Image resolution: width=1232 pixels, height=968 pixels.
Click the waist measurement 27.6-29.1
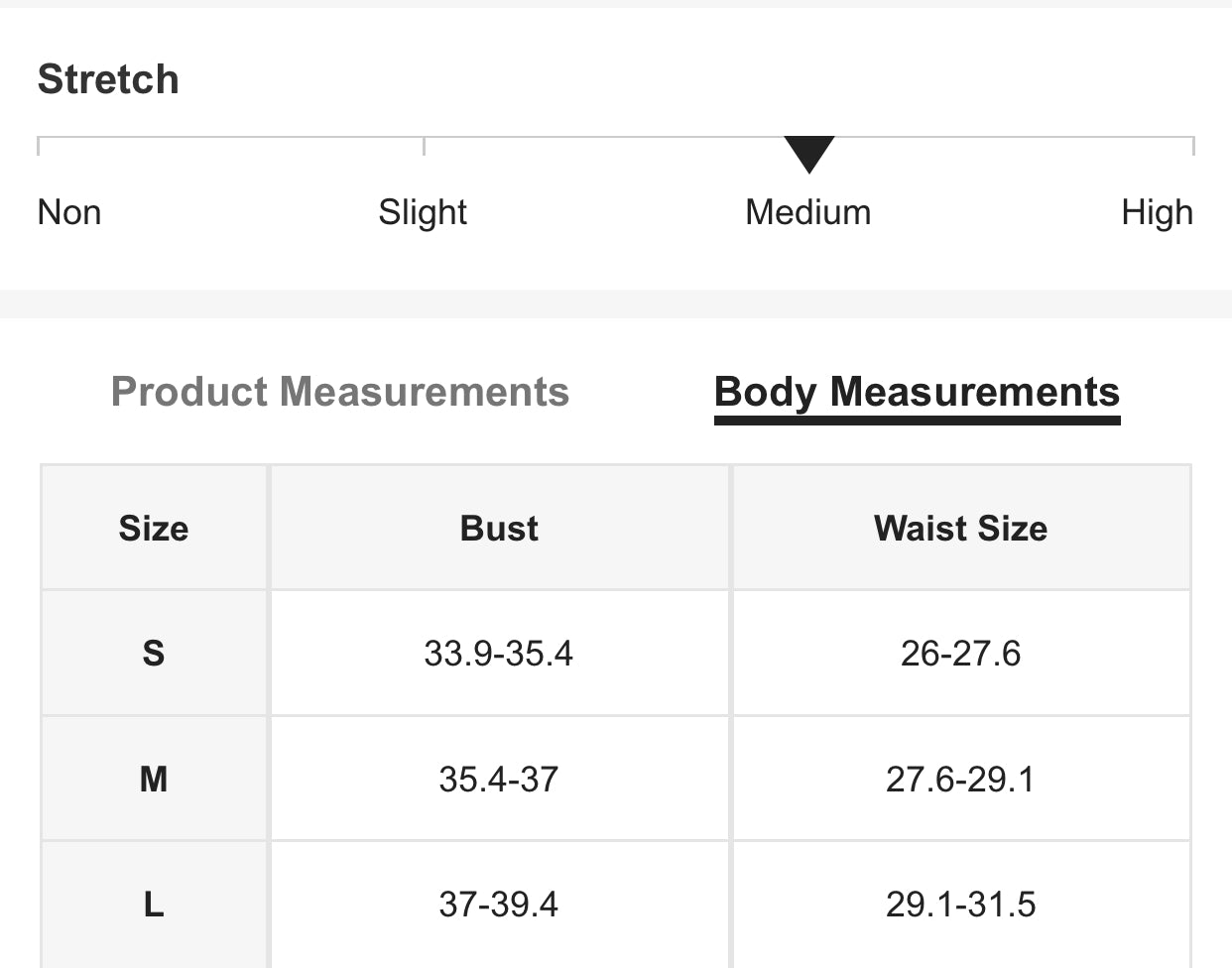(960, 779)
